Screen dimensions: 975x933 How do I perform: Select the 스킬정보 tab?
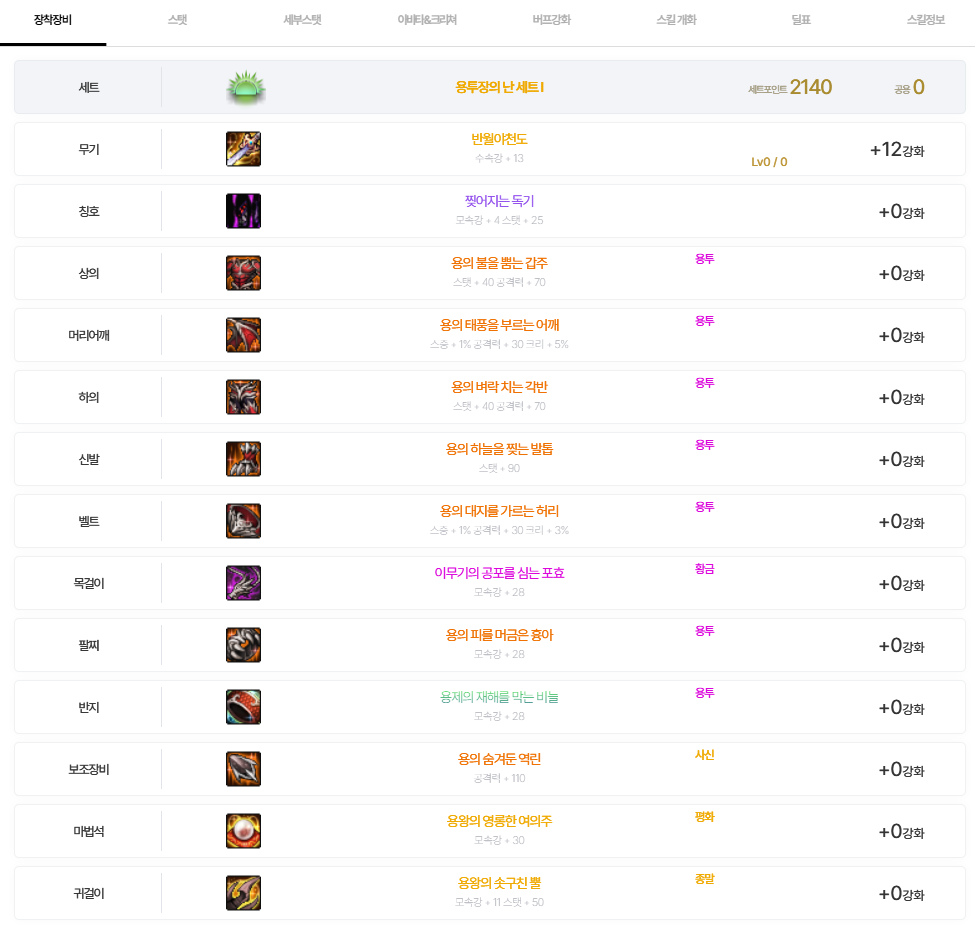(925, 20)
